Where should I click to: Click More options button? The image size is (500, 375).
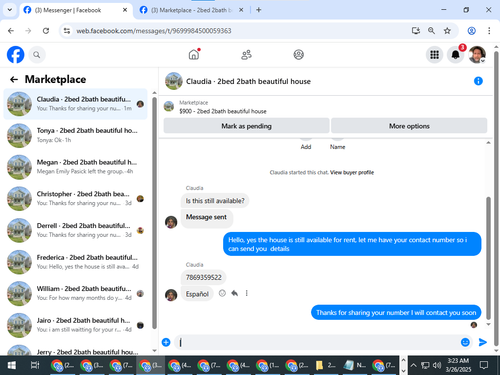click(409, 126)
